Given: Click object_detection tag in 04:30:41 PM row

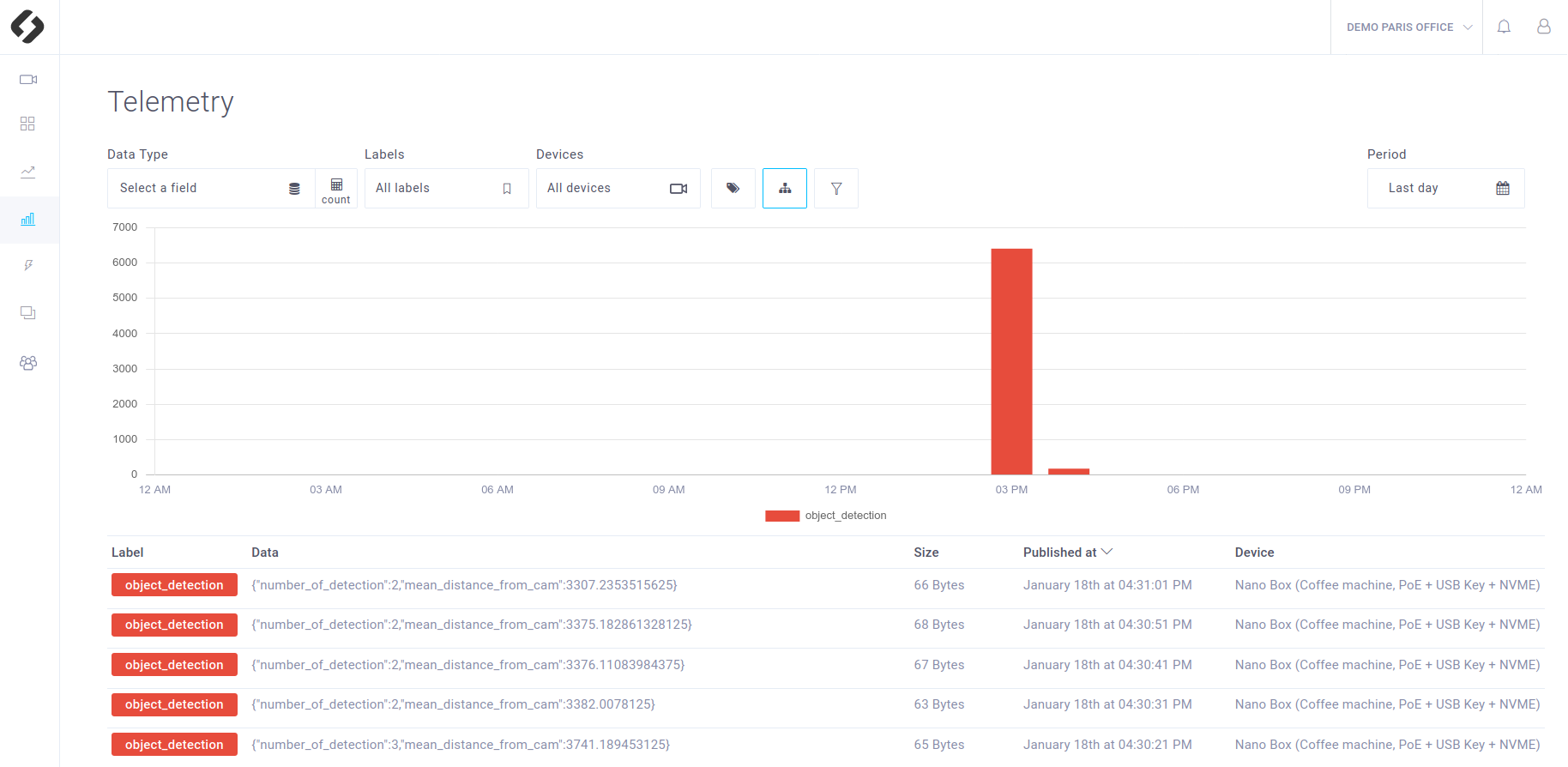Looking at the screenshot, I should pos(174,665).
